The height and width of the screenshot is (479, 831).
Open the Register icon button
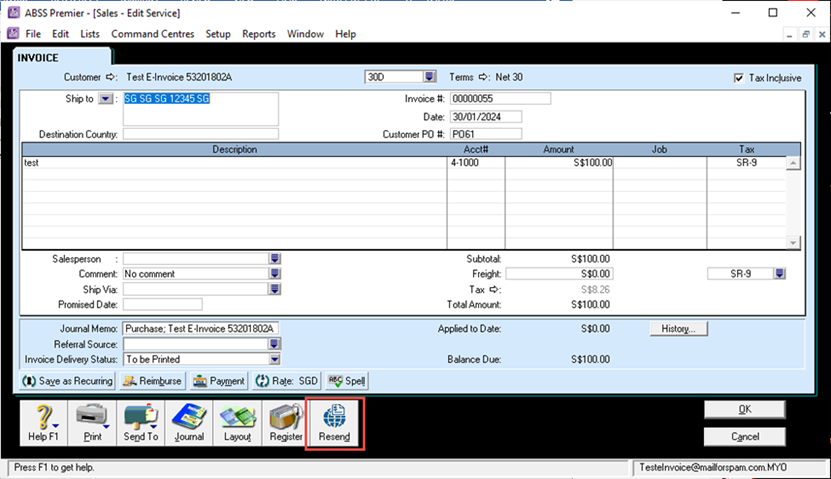click(x=286, y=415)
